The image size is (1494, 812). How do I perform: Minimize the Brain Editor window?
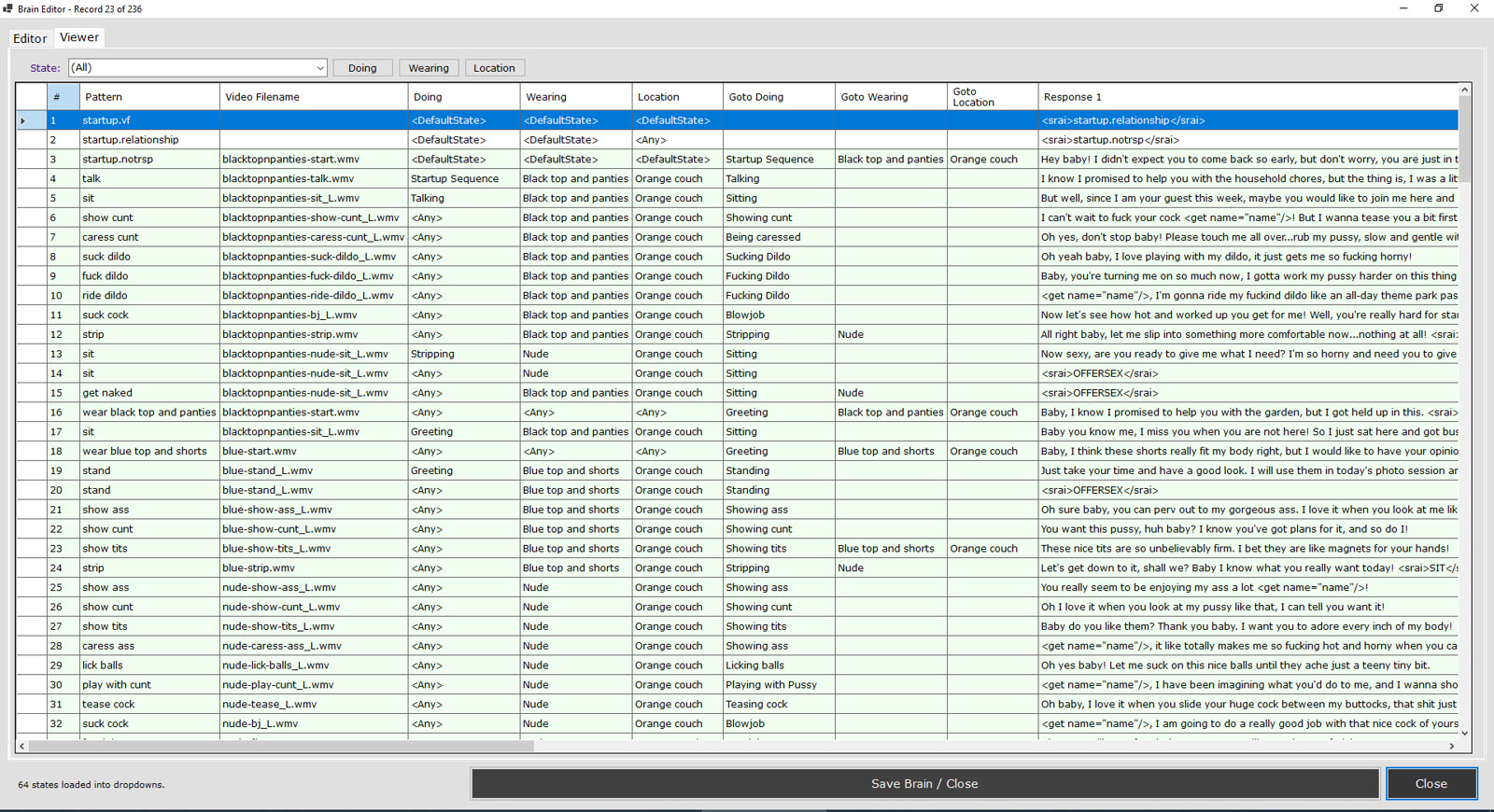click(x=1403, y=8)
